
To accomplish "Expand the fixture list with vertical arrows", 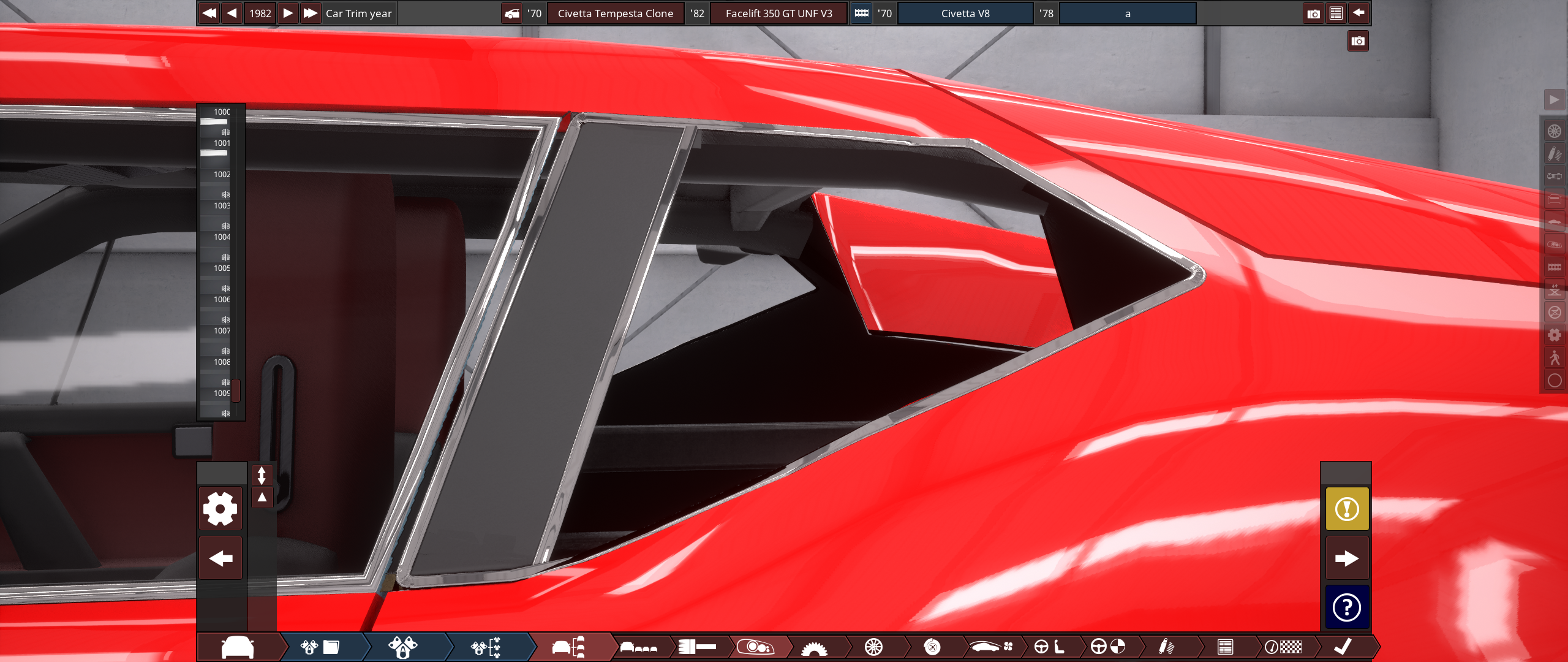I will tap(262, 475).
